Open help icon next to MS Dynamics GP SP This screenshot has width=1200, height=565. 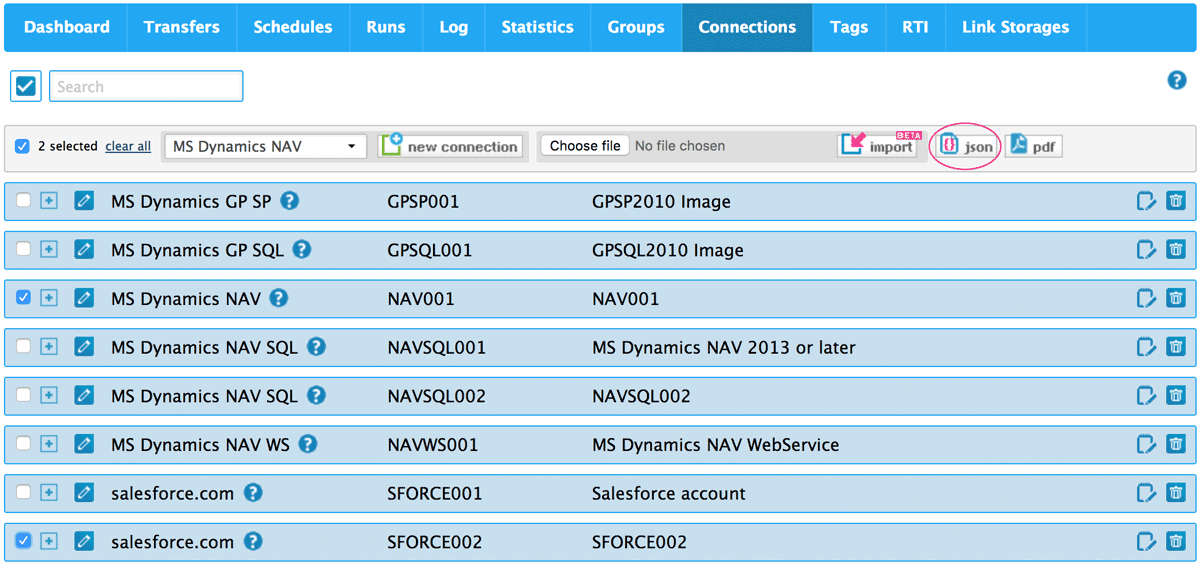click(289, 201)
